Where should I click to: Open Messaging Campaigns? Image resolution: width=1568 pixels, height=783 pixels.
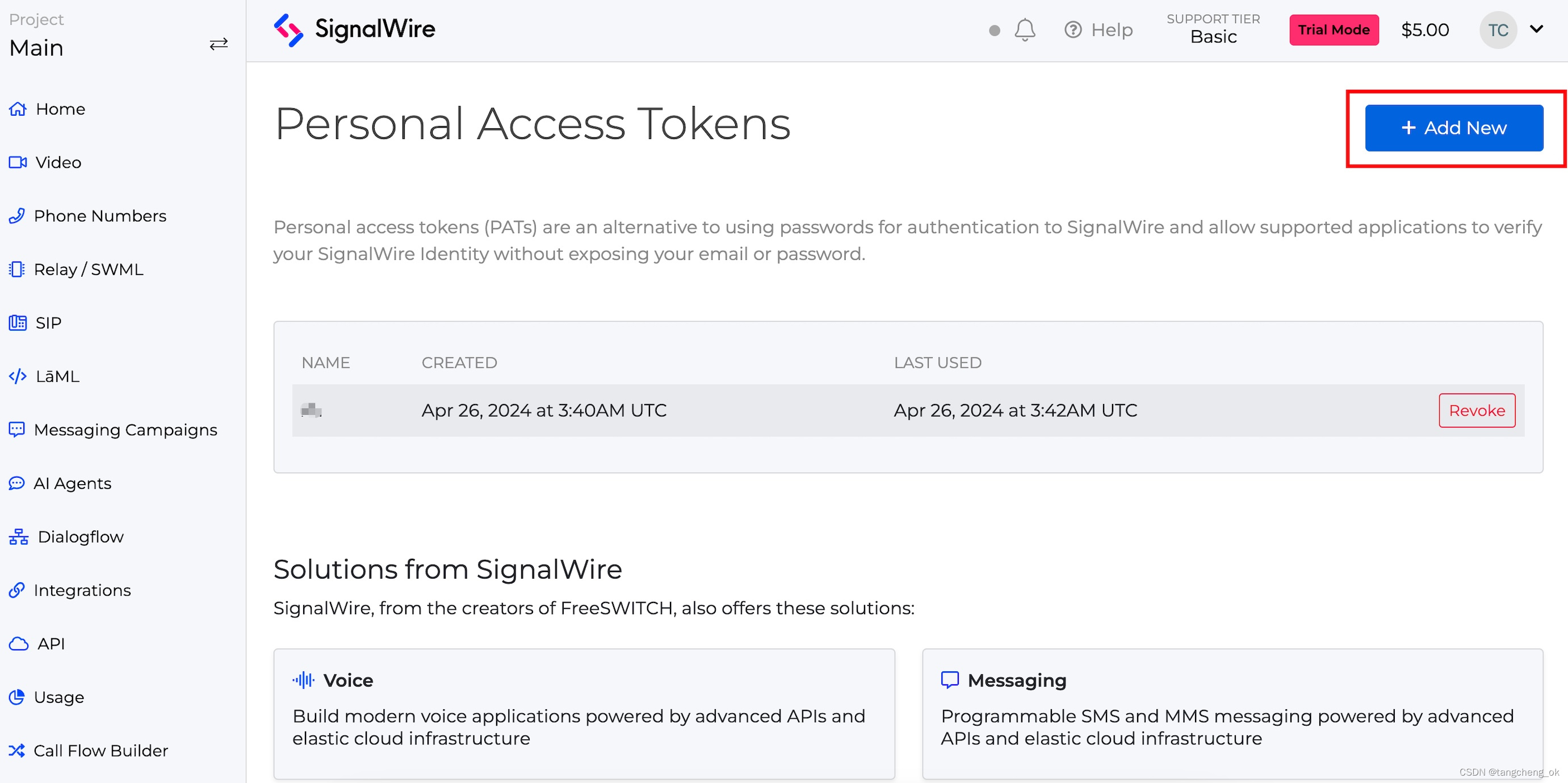coord(125,429)
